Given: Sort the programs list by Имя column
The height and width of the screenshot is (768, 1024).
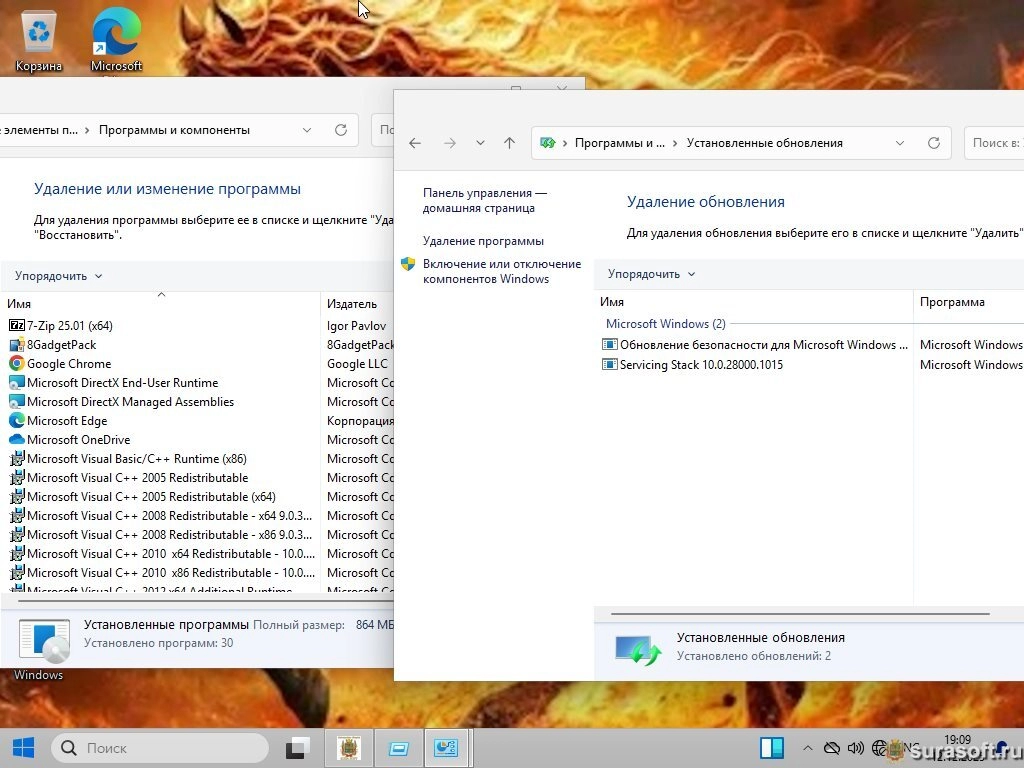Looking at the screenshot, I should (x=161, y=304).
